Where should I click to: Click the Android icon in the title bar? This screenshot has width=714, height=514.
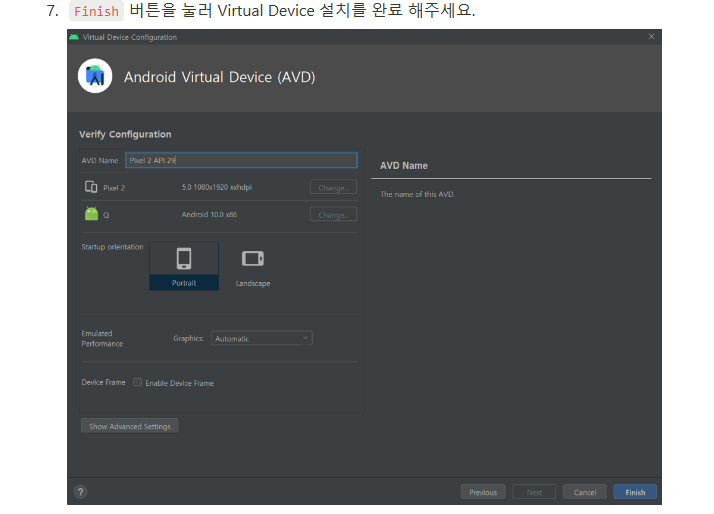pyautogui.click(x=74, y=37)
